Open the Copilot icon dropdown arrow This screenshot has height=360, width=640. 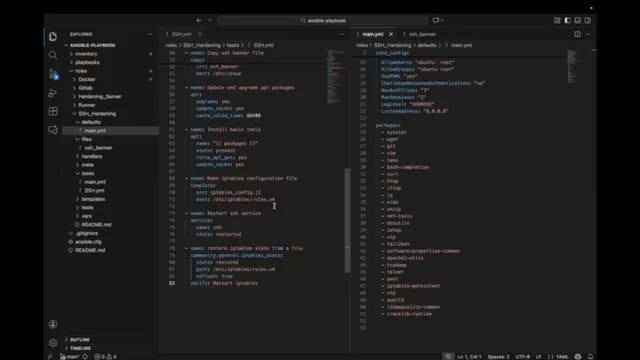pos(442,20)
